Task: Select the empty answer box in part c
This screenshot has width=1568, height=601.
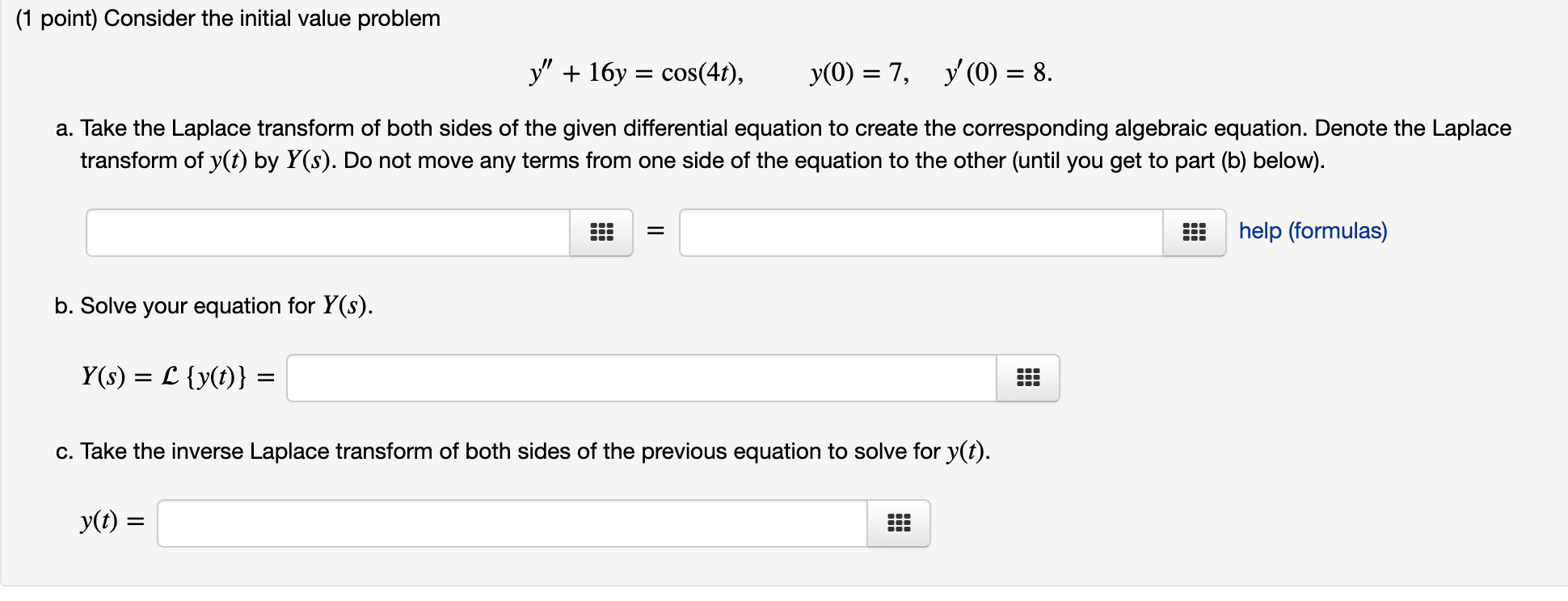Action: [509, 523]
